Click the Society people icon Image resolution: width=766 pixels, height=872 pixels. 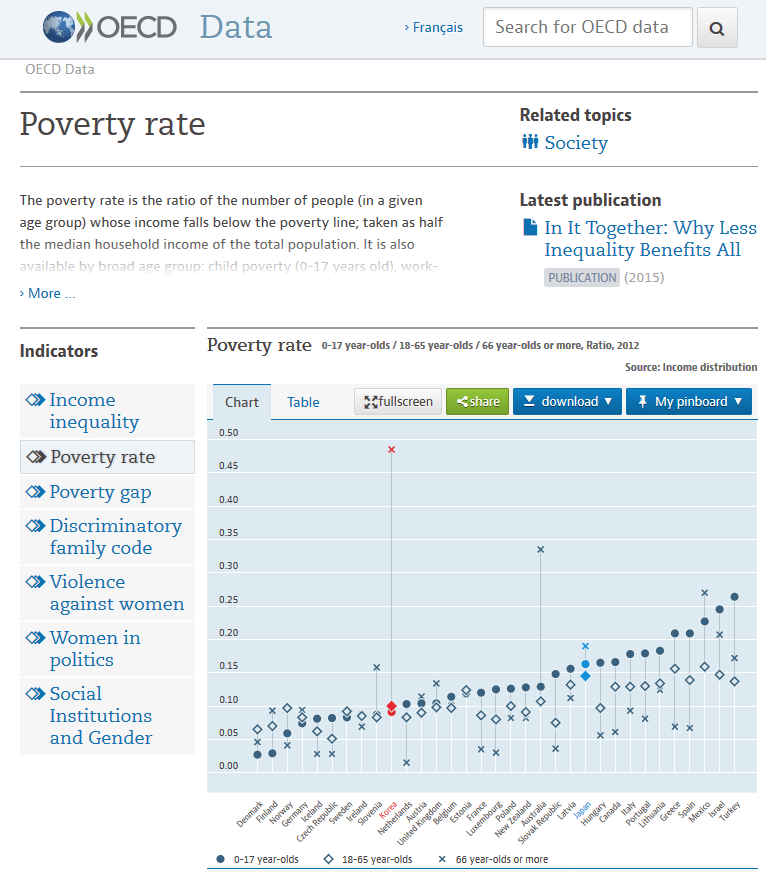530,142
